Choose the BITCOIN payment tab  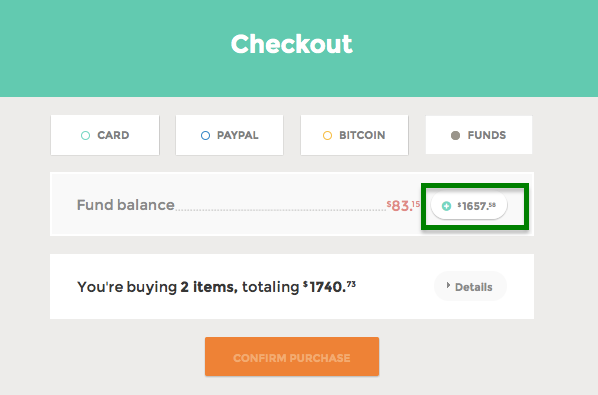point(354,135)
